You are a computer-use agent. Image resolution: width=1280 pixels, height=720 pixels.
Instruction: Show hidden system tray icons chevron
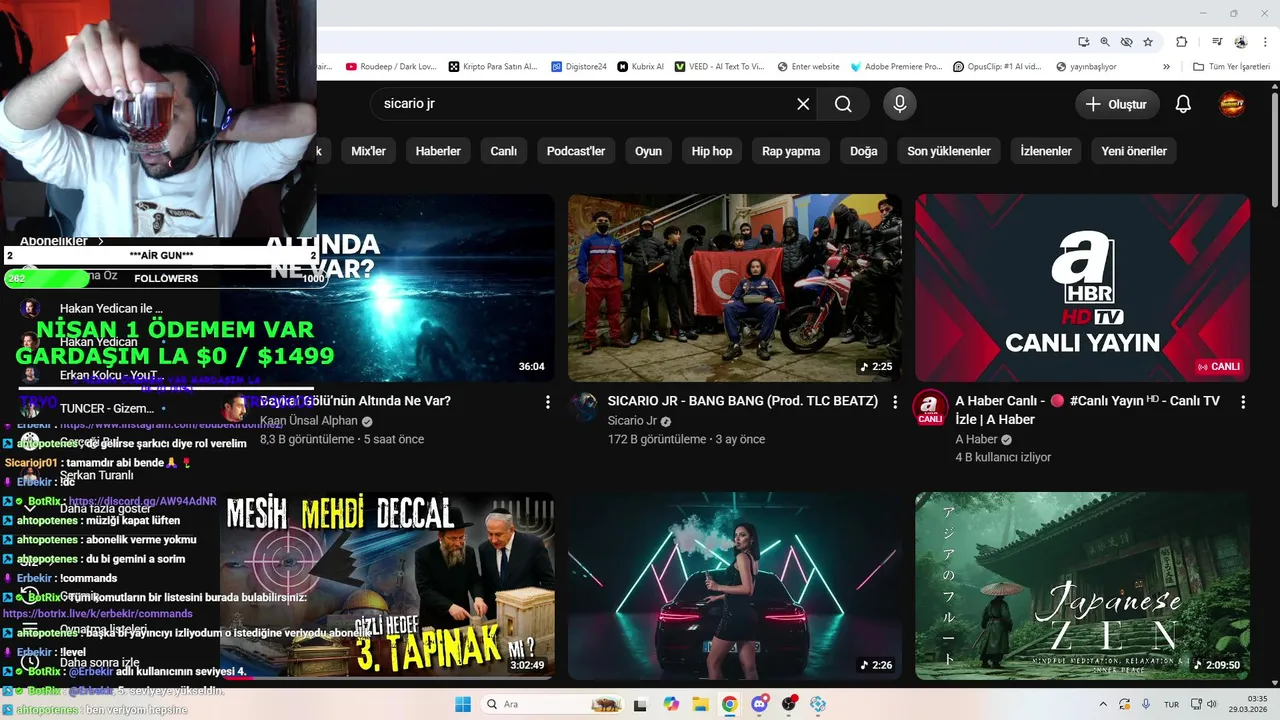point(1104,704)
